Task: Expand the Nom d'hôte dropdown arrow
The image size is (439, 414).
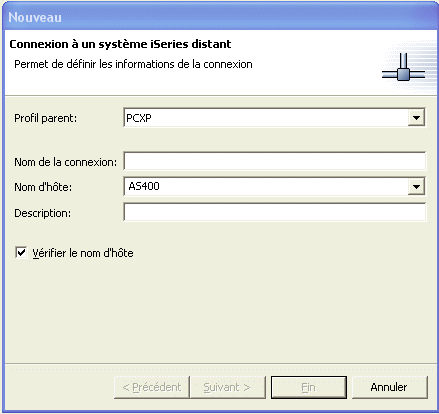Action: [x=416, y=186]
